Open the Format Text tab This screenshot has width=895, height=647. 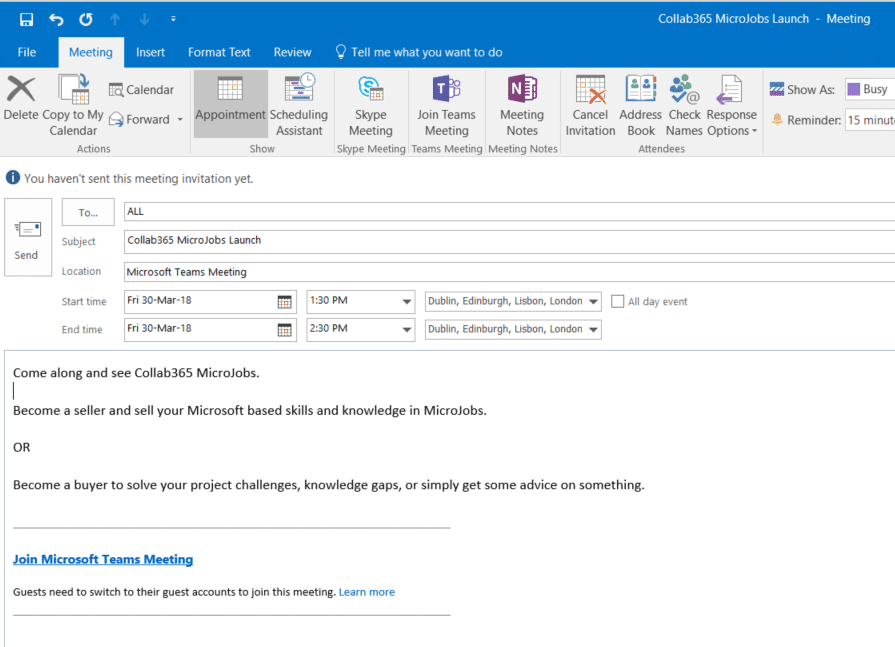pyautogui.click(x=219, y=52)
